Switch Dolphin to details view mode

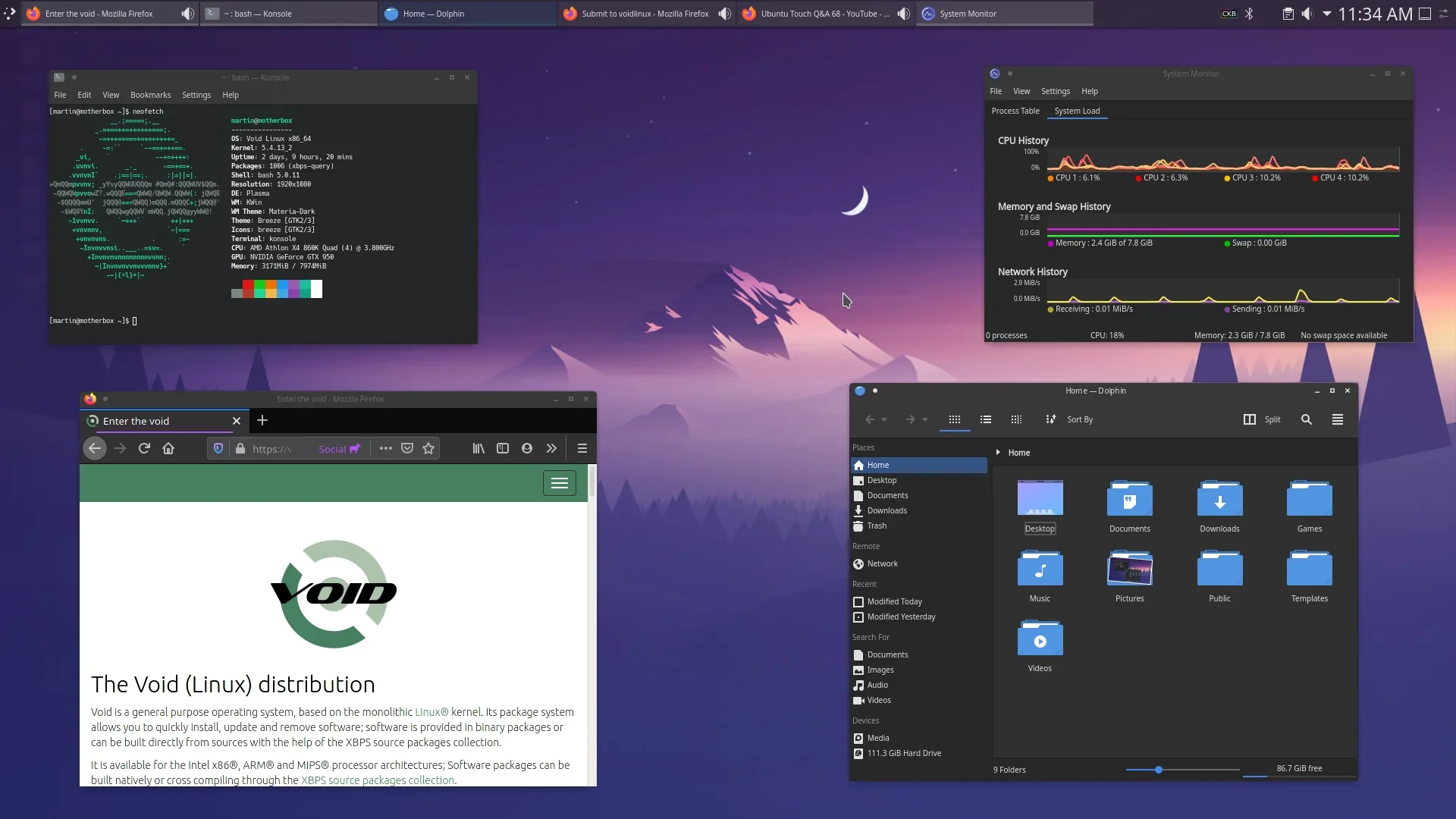pyautogui.click(x=1016, y=419)
